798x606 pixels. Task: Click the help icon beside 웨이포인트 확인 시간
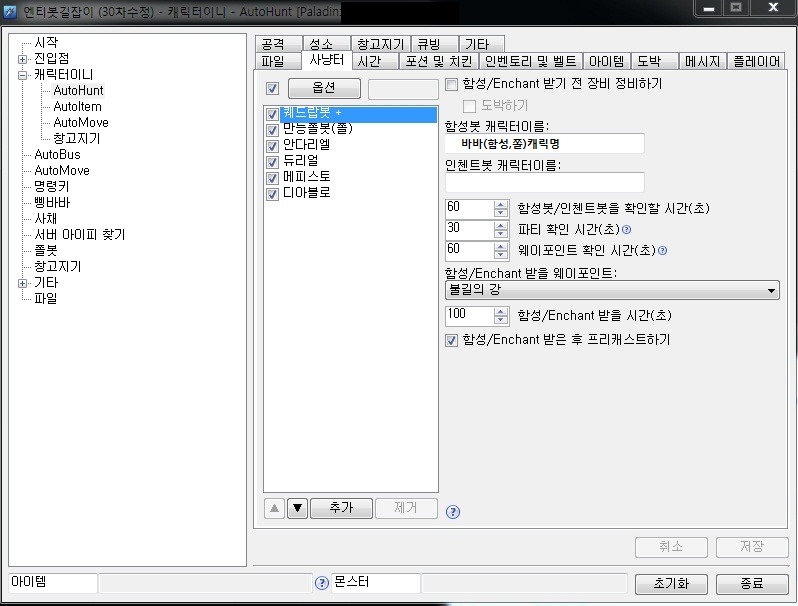tap(662, 250)
